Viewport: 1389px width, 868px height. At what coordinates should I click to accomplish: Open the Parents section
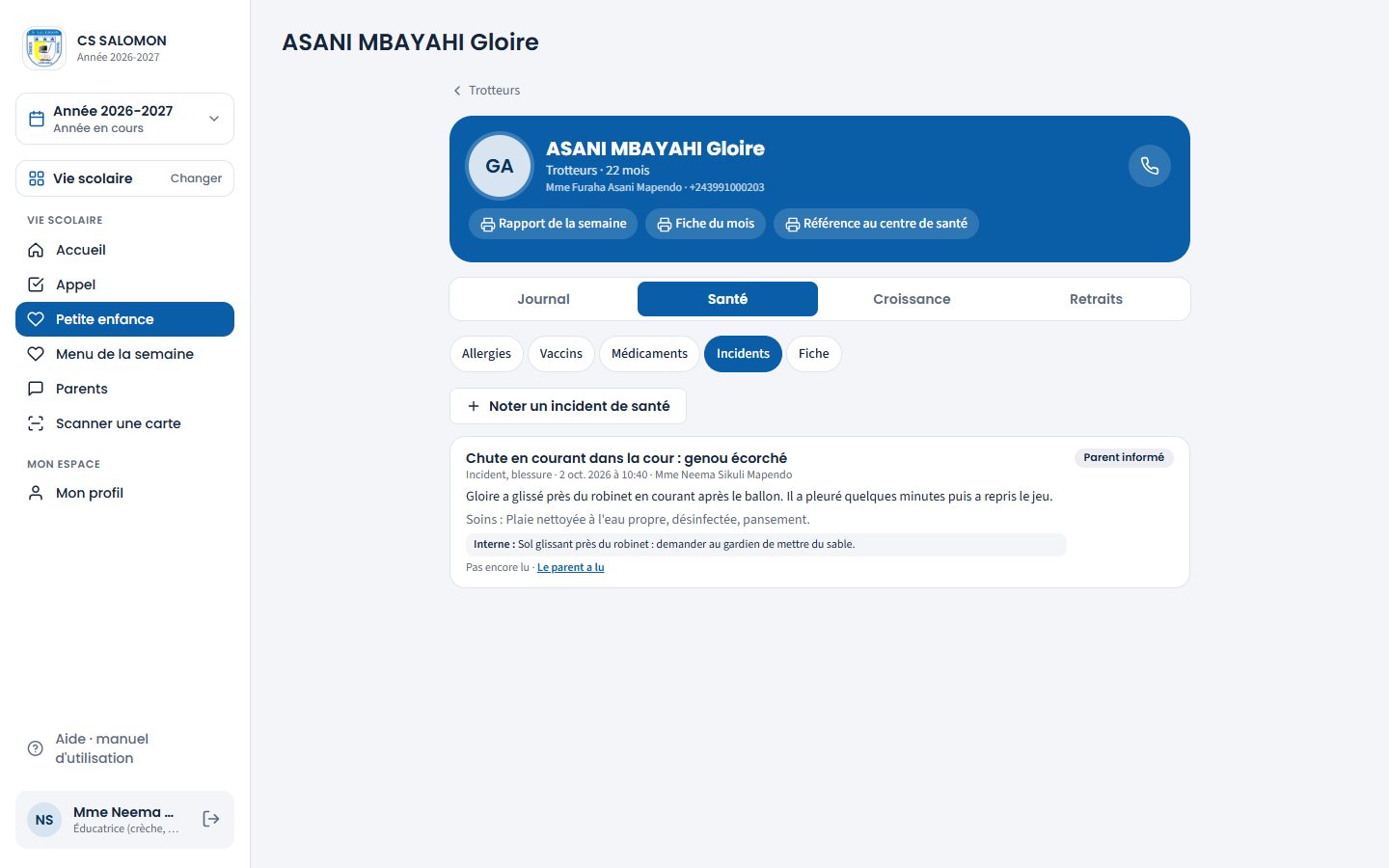click(x=124, y=389)
